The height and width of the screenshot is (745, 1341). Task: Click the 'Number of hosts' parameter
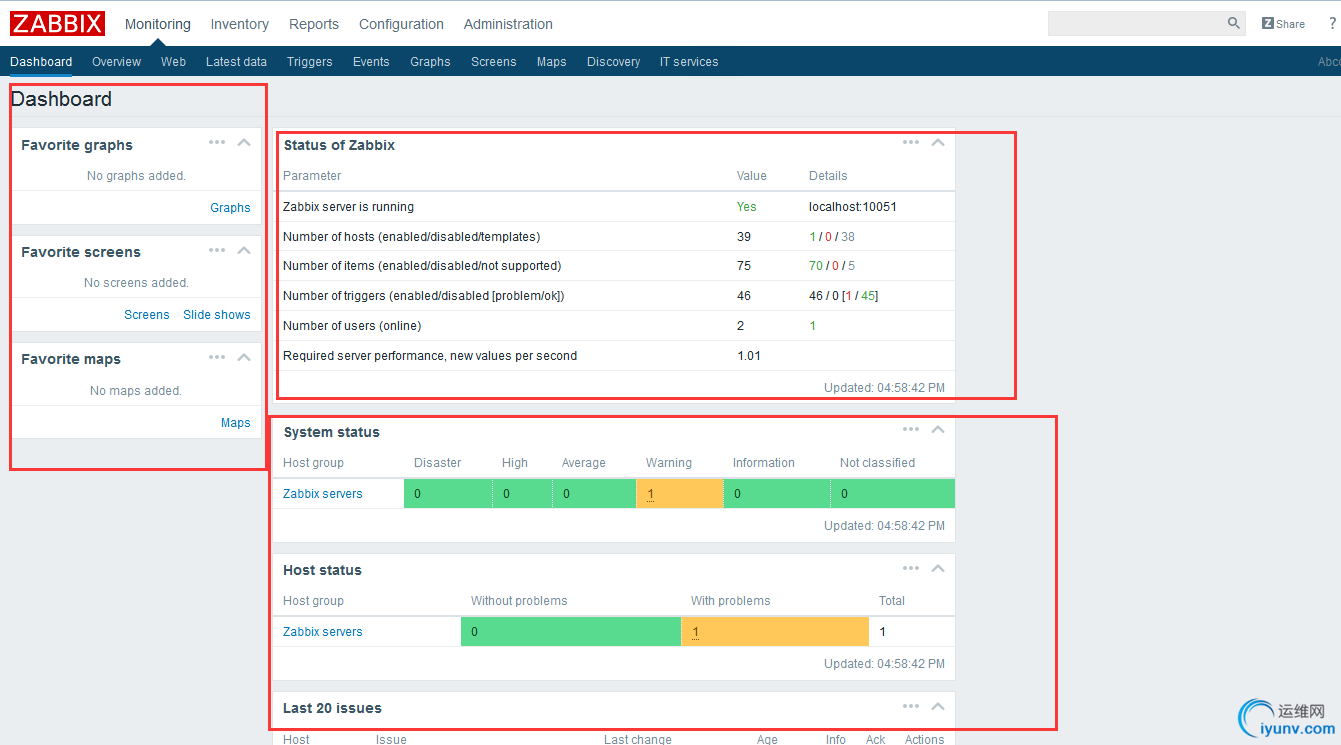click(411, 237)
